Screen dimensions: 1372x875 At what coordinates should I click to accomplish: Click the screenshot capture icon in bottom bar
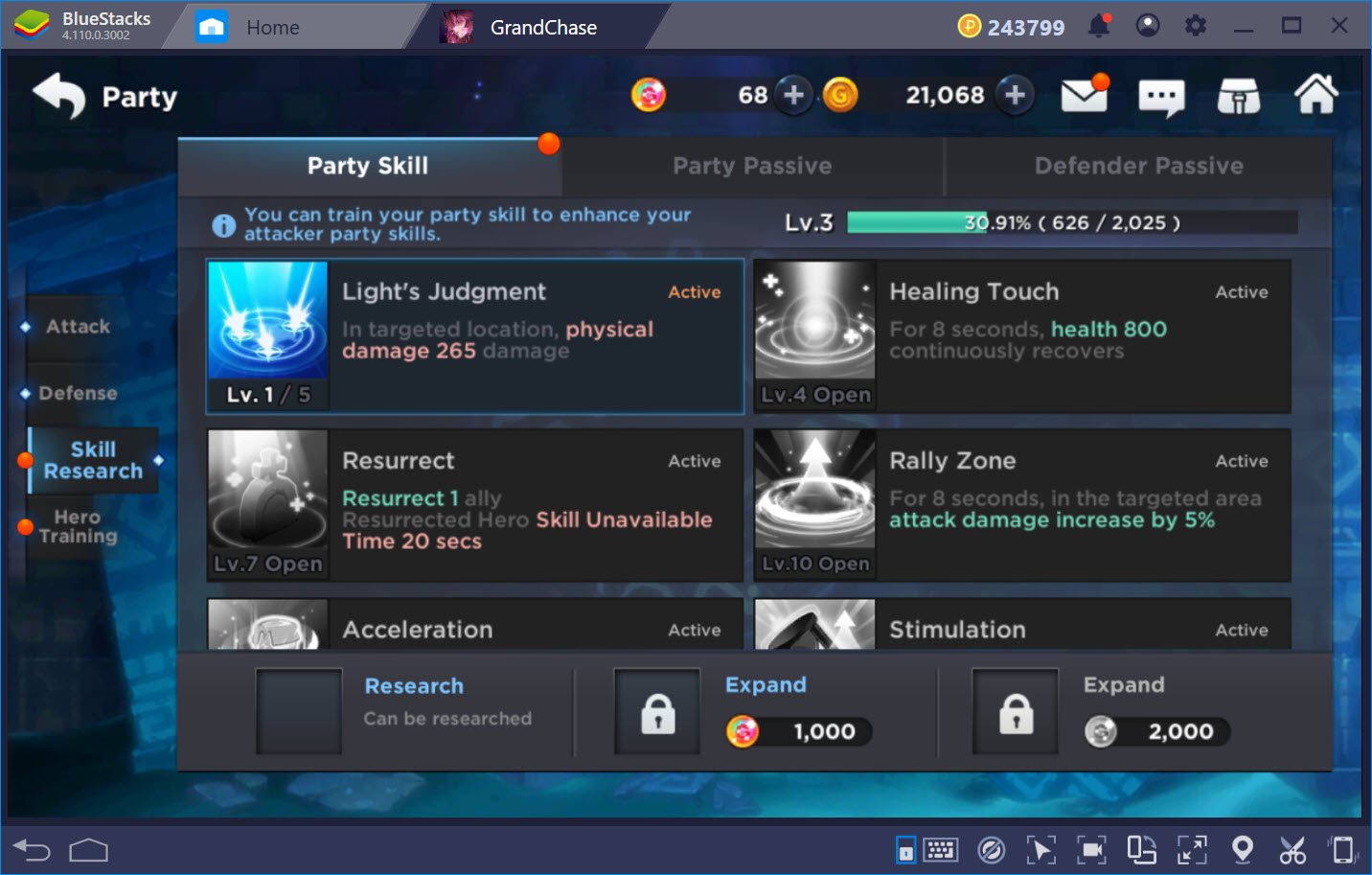point(1091,850)
